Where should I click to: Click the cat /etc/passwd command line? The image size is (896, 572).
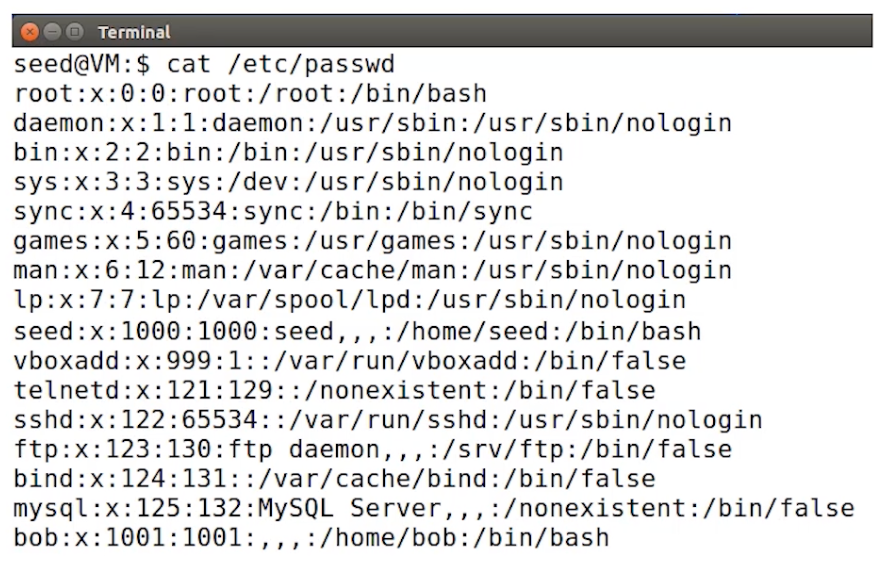pyautogui.click(x=204, y=64)
